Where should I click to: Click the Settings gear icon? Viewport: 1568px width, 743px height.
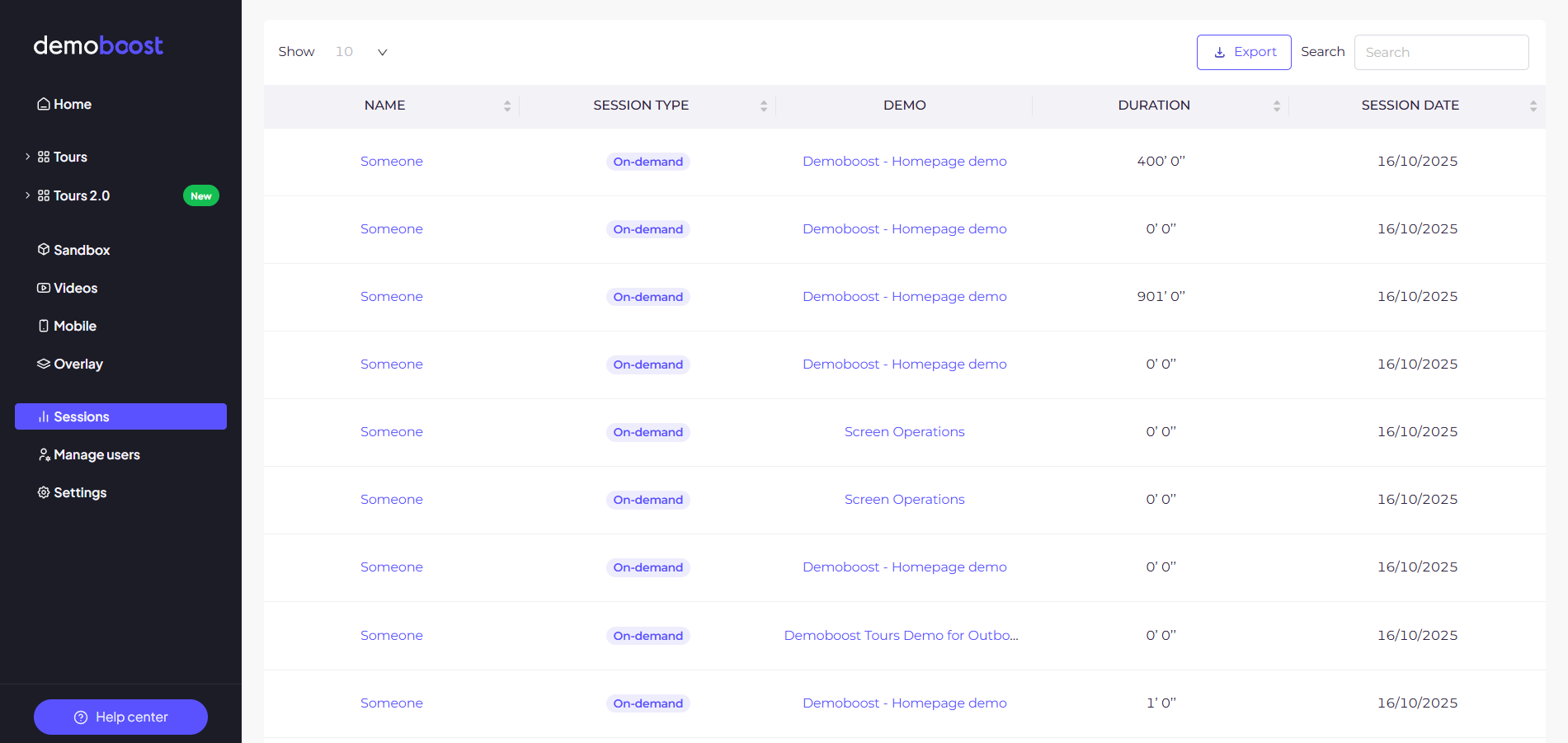click(x=44, y=492)
